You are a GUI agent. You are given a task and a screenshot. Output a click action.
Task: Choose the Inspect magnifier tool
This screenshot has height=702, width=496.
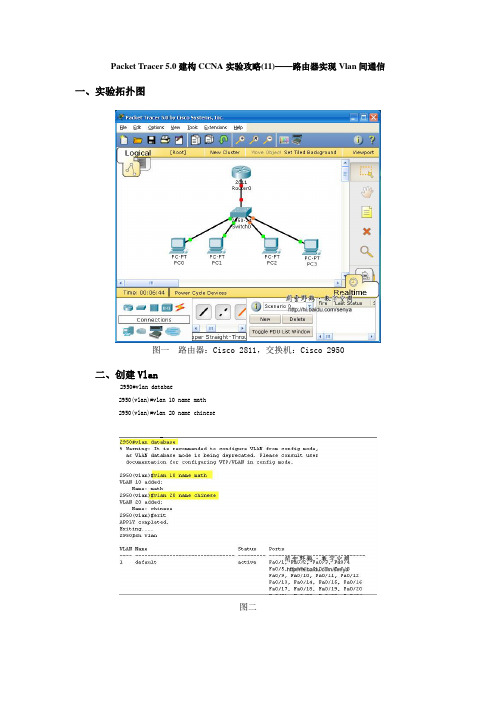pos(367,252)
